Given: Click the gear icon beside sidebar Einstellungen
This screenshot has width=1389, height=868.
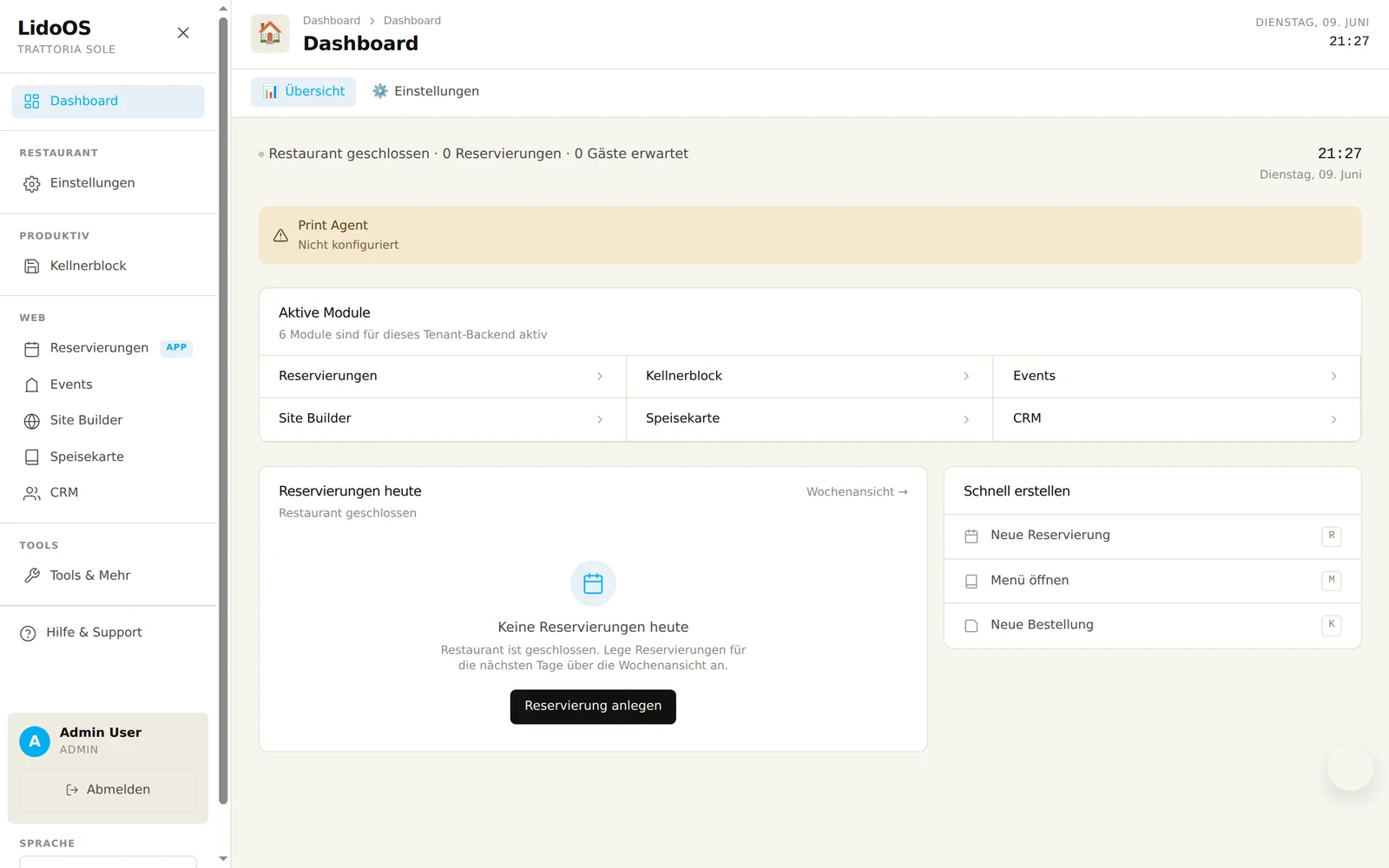Looking at the screenshot, I should tap(32, 184).
